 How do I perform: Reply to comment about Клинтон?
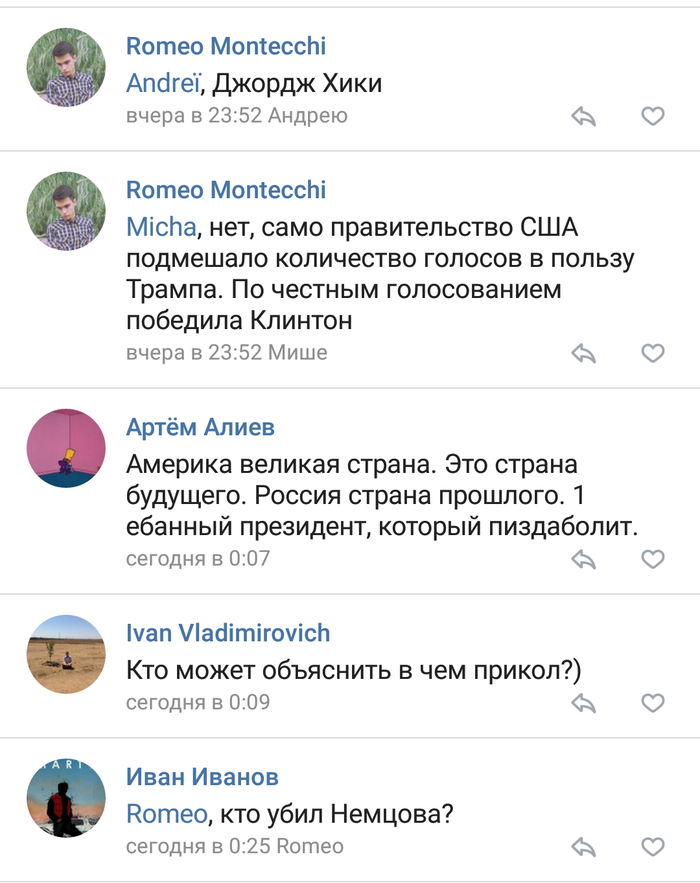pyautogui.click(x=584, y=353)
